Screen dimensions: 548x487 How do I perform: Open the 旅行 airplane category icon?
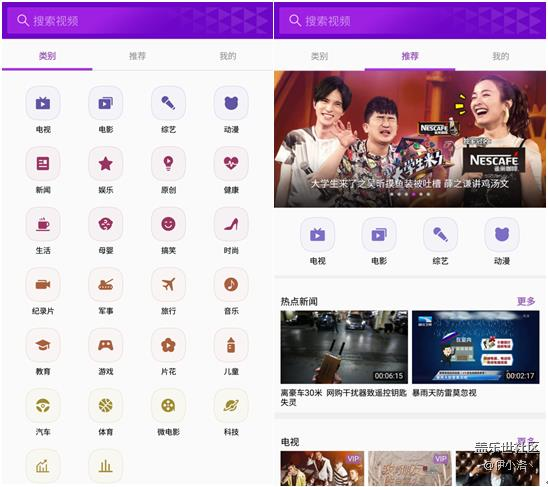[168, 285]
